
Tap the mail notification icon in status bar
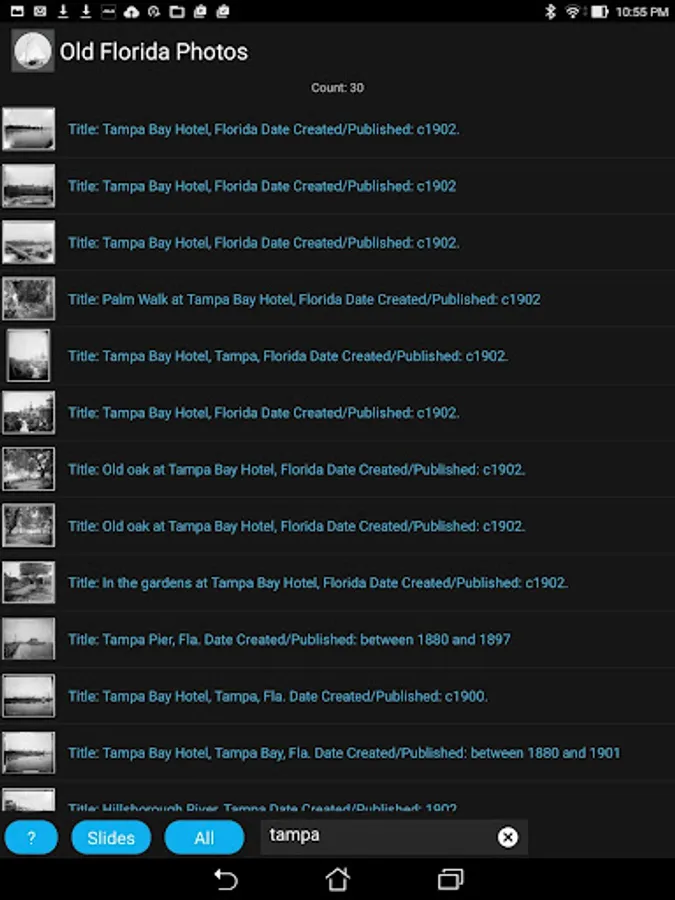[x=40, y=11]
